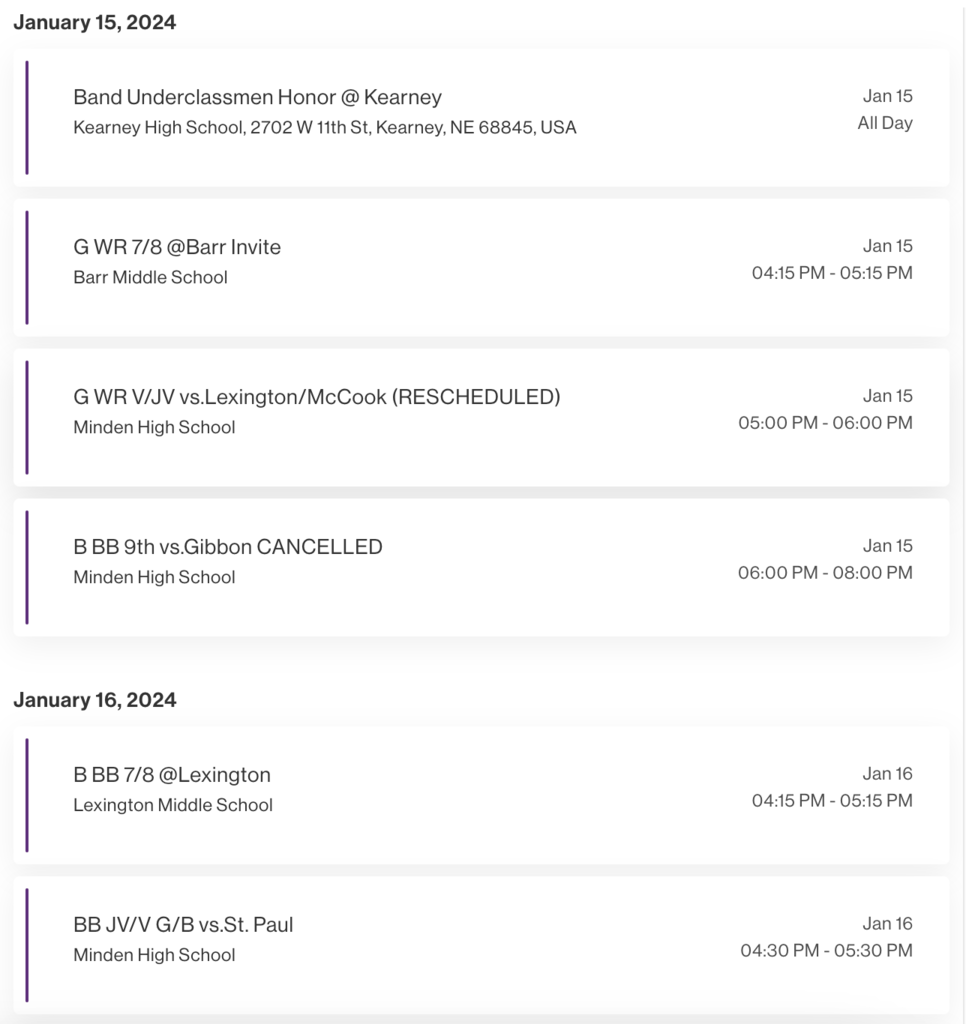Click 04:30 PM - 05:30 PM time on St. Paul card

[x=827, y=950]
